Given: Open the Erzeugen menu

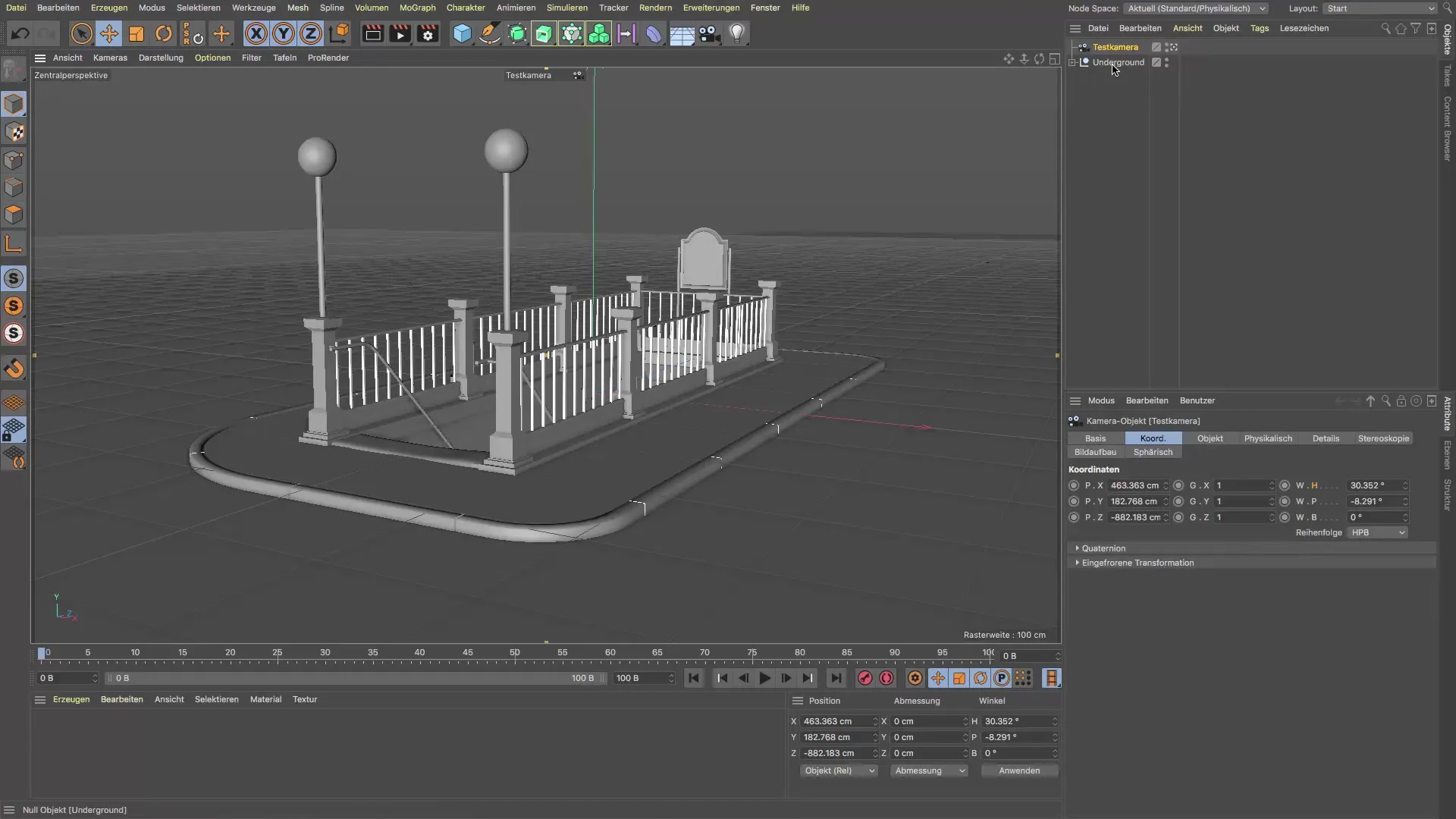Looking at the screenshot, I should point(109,8).
